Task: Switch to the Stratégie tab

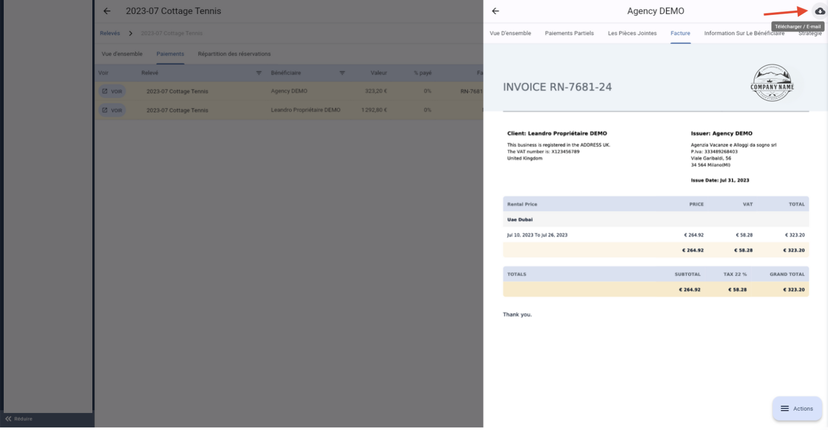Action: pos(811,33)
